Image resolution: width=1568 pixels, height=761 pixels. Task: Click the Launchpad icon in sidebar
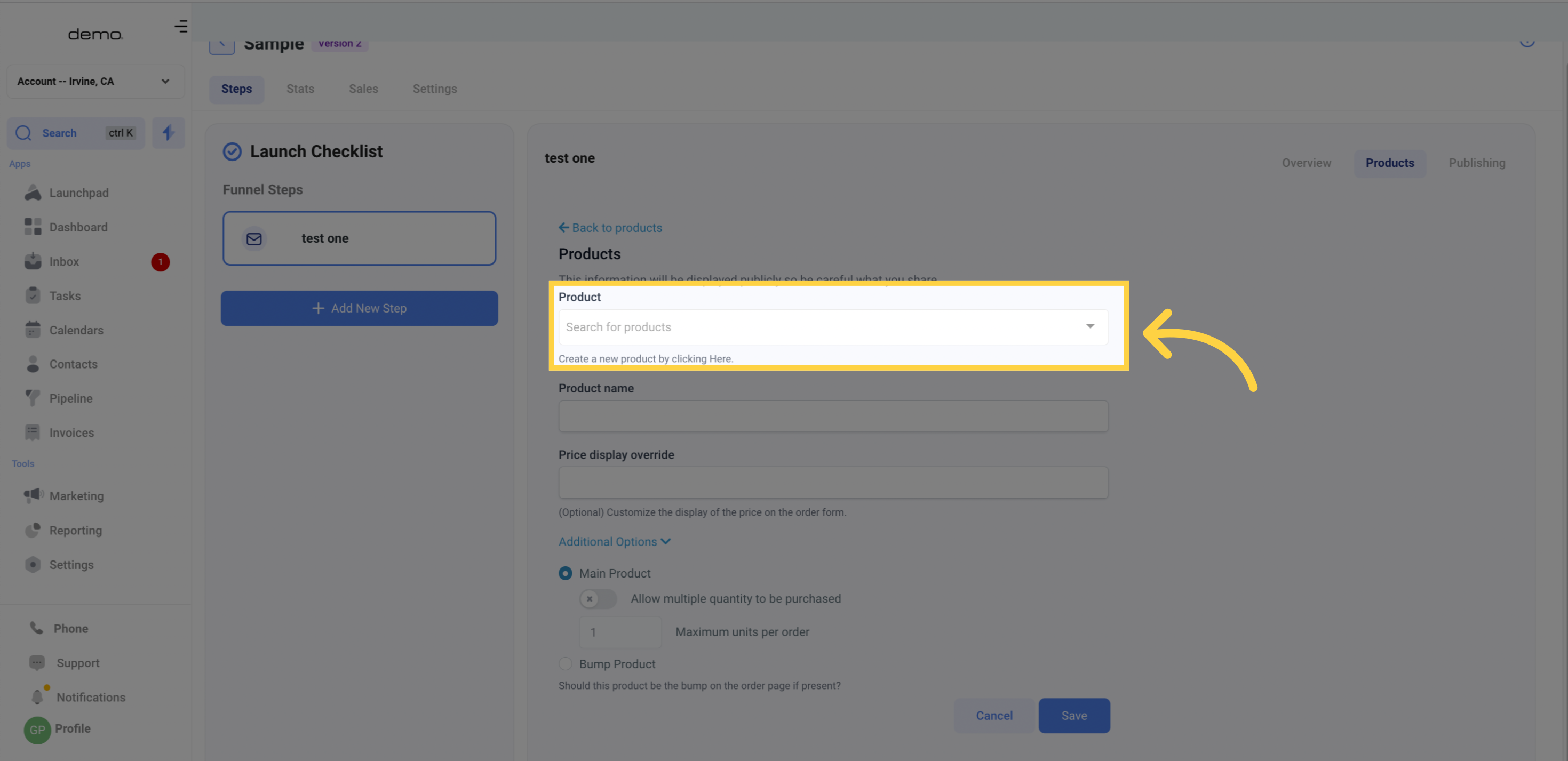tap(33, 192)
